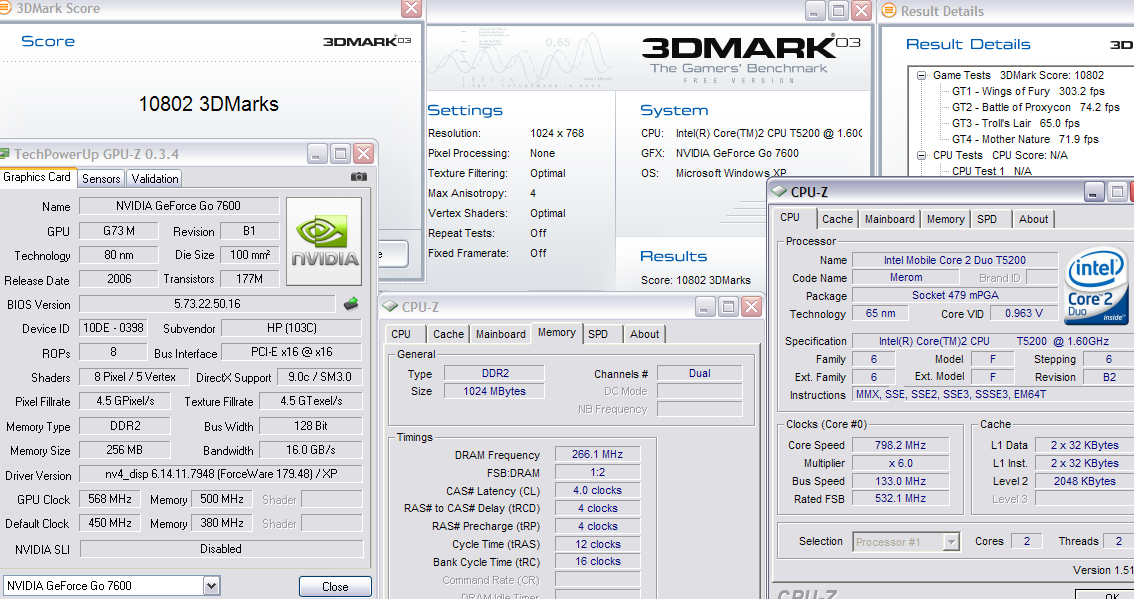Click the Channels value Dual
This screenshot has width=1134, height=599.
tap(699, 373)
